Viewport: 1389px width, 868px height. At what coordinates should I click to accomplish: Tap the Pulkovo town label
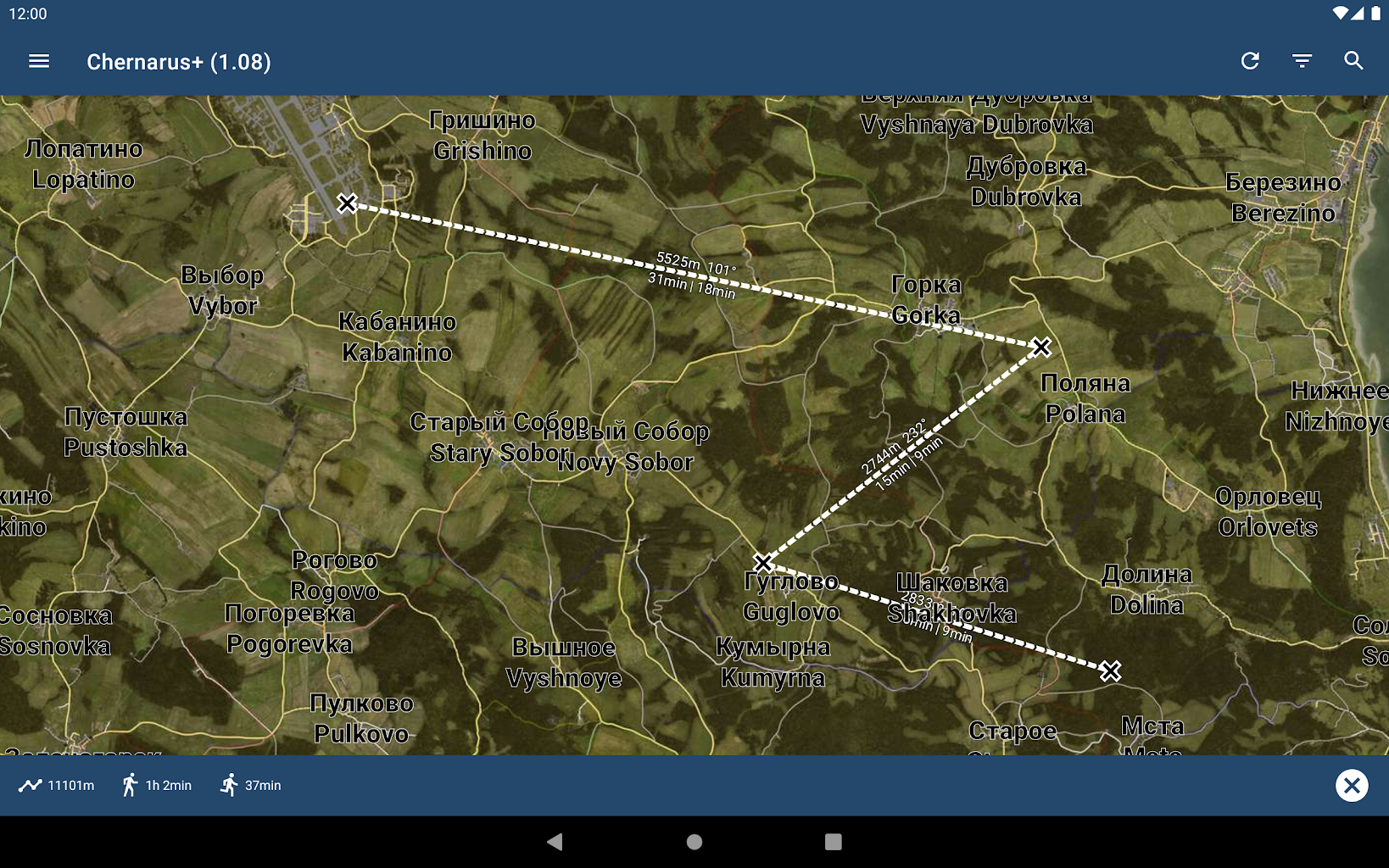click(361, 719)
